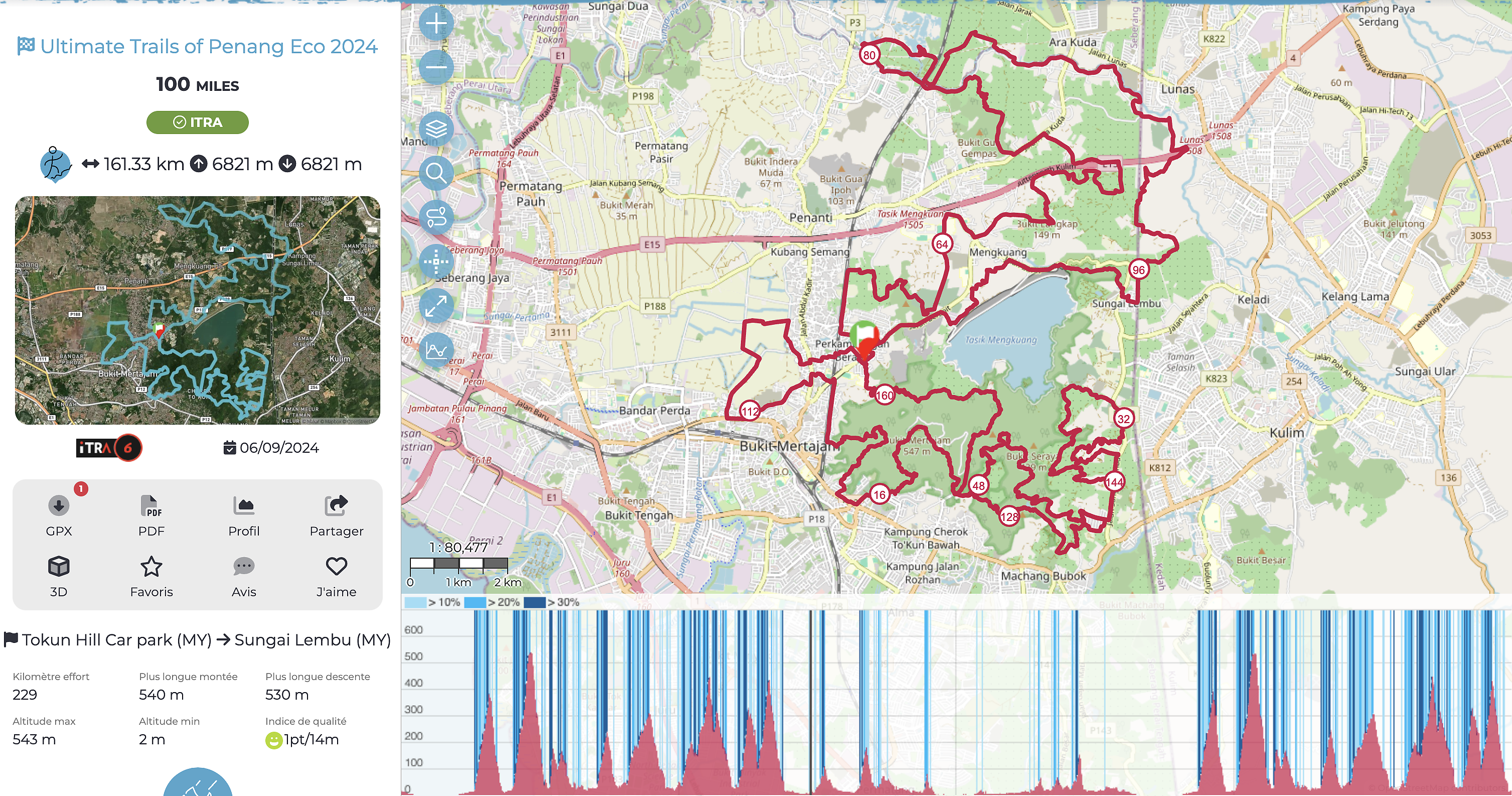Download the GPX file
The image size is (1512, 796).
[59, 515]
